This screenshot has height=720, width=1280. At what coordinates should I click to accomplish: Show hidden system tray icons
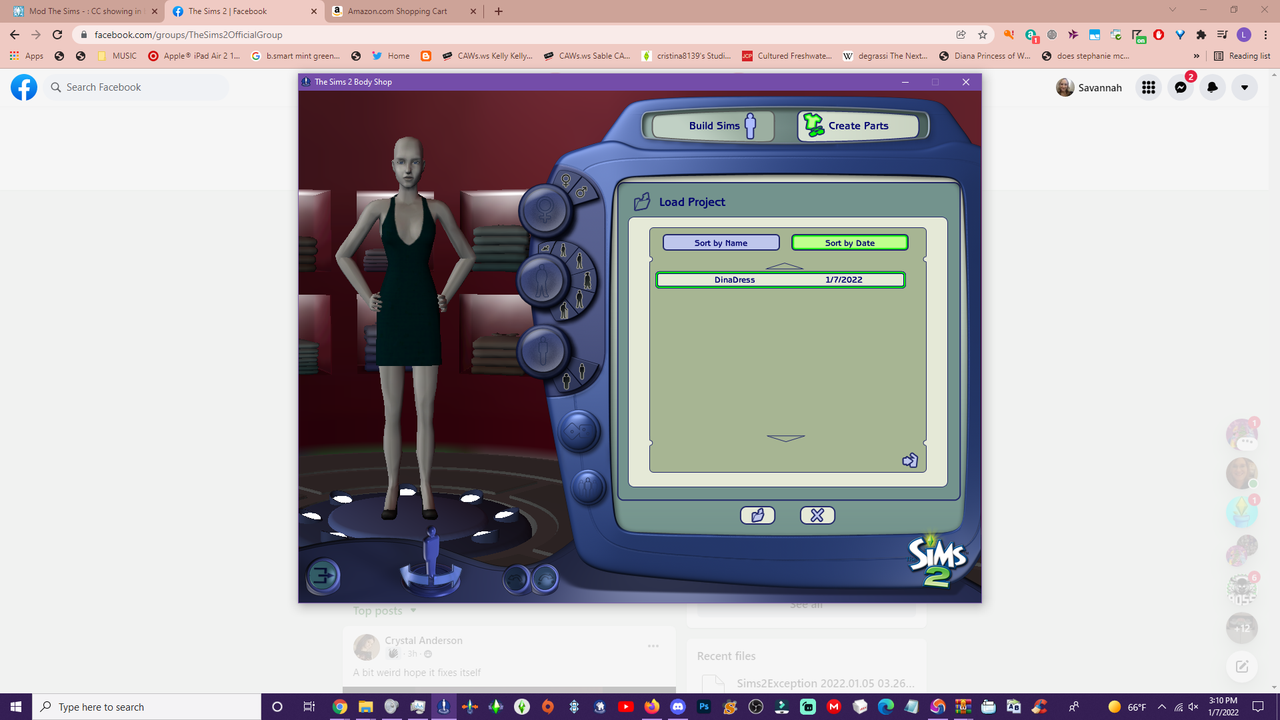(1160, 706)
